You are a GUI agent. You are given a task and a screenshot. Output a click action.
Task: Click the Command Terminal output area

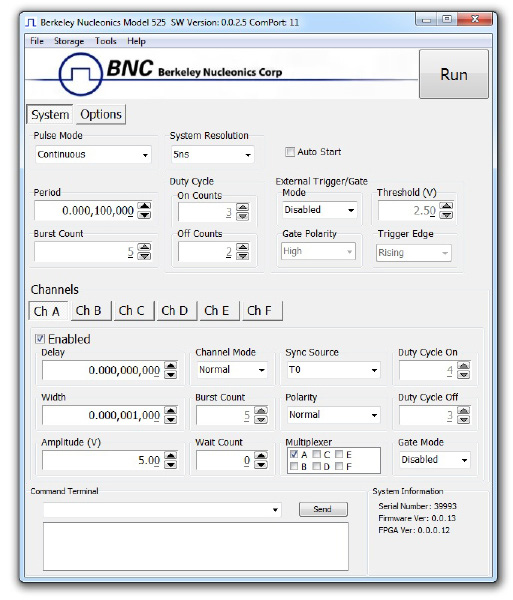[195, 546]
